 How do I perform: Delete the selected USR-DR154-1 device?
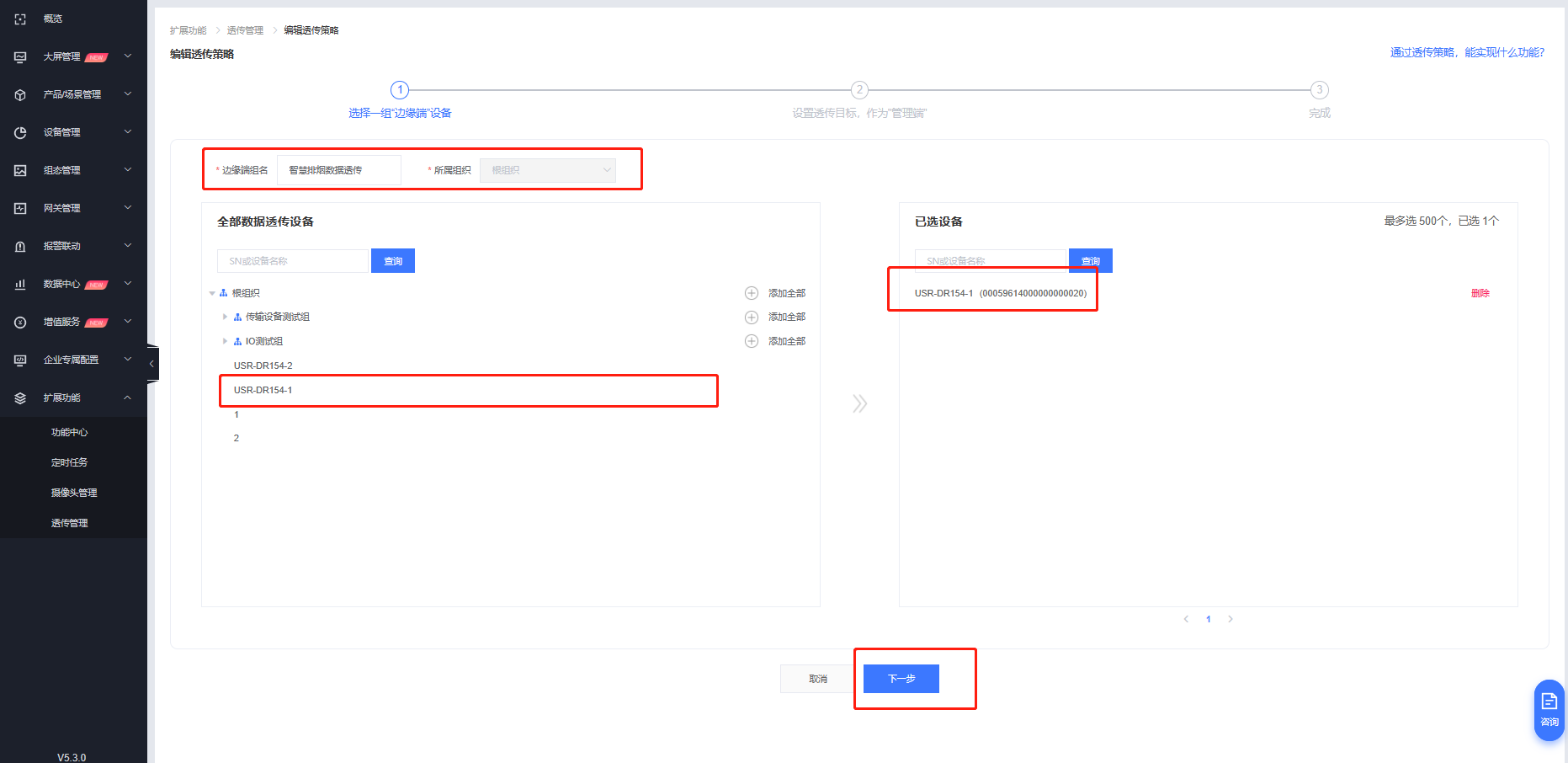[x=1480, y=293]
